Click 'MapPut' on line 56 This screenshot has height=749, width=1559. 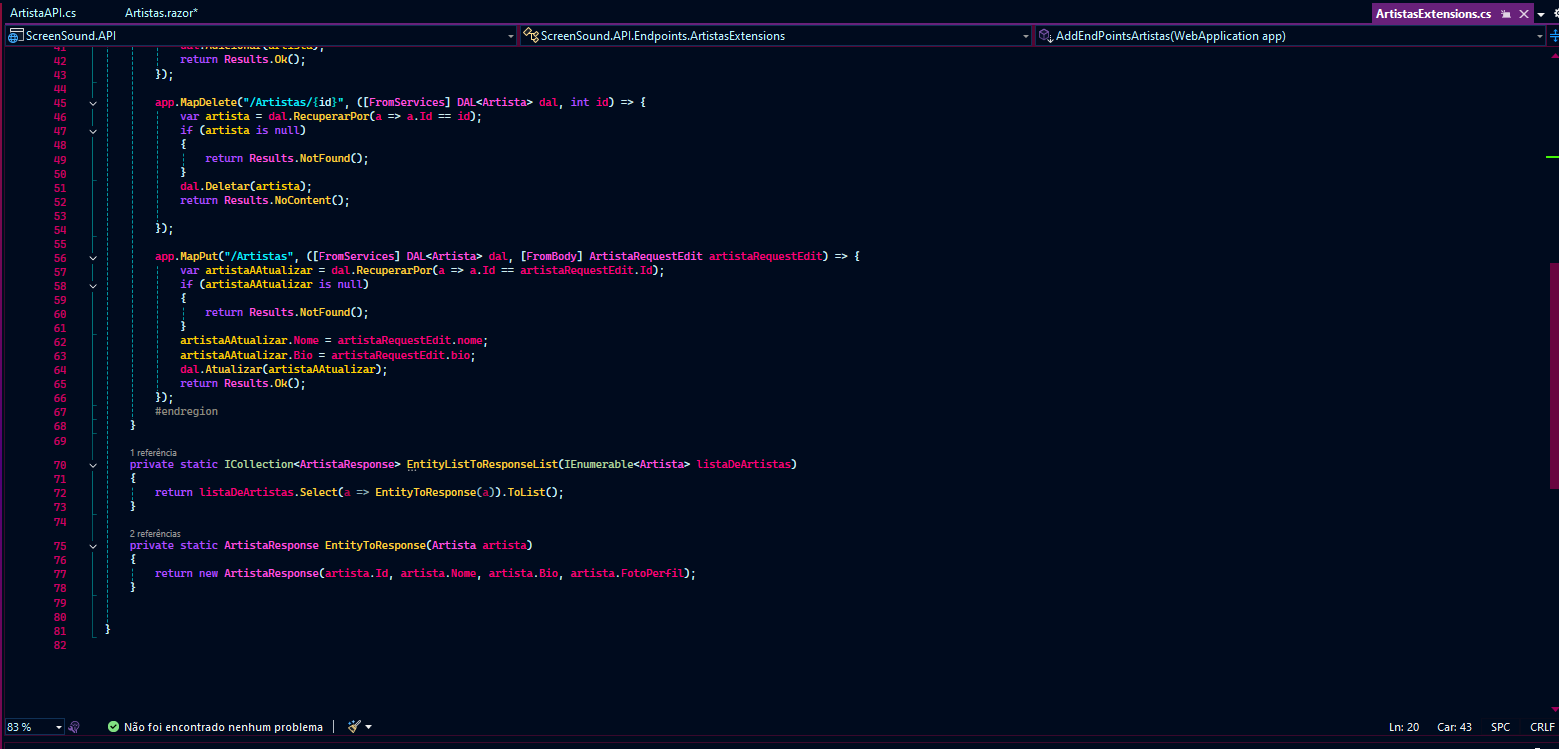point(198,257)
